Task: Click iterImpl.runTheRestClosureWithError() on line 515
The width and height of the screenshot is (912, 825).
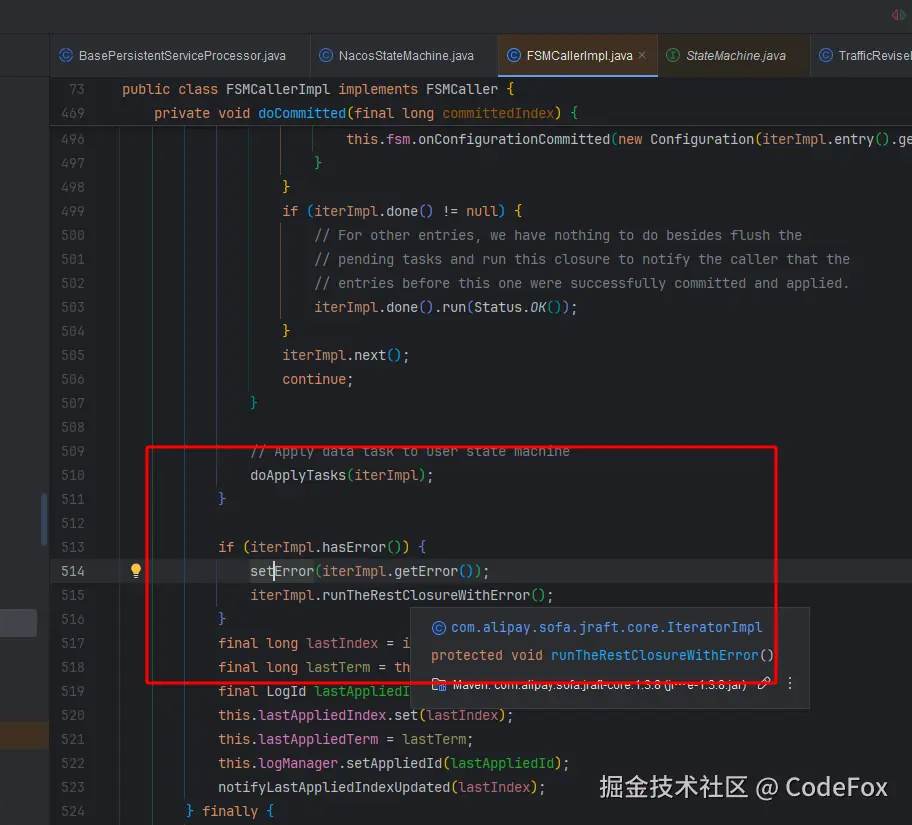Action: (x=397, y=595)
